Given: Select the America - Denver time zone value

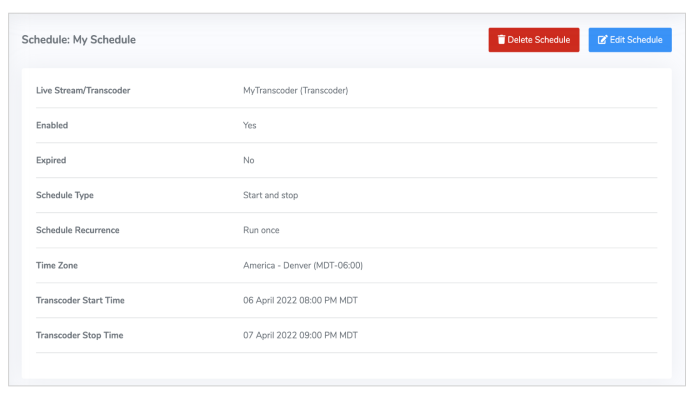Looking at the screenshot, I should (x=302, y=265).
